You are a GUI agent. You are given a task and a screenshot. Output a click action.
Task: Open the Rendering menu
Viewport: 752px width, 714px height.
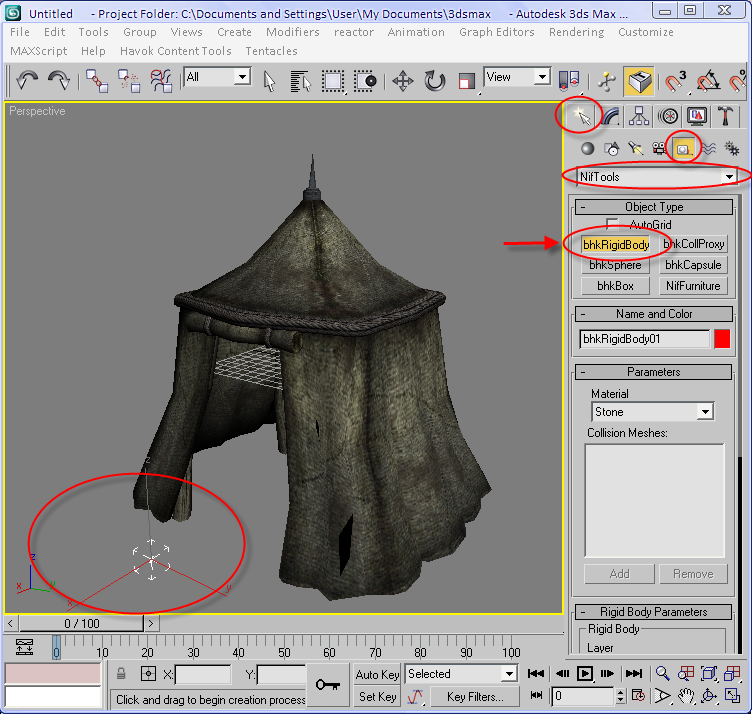click(x=576, y=32)
